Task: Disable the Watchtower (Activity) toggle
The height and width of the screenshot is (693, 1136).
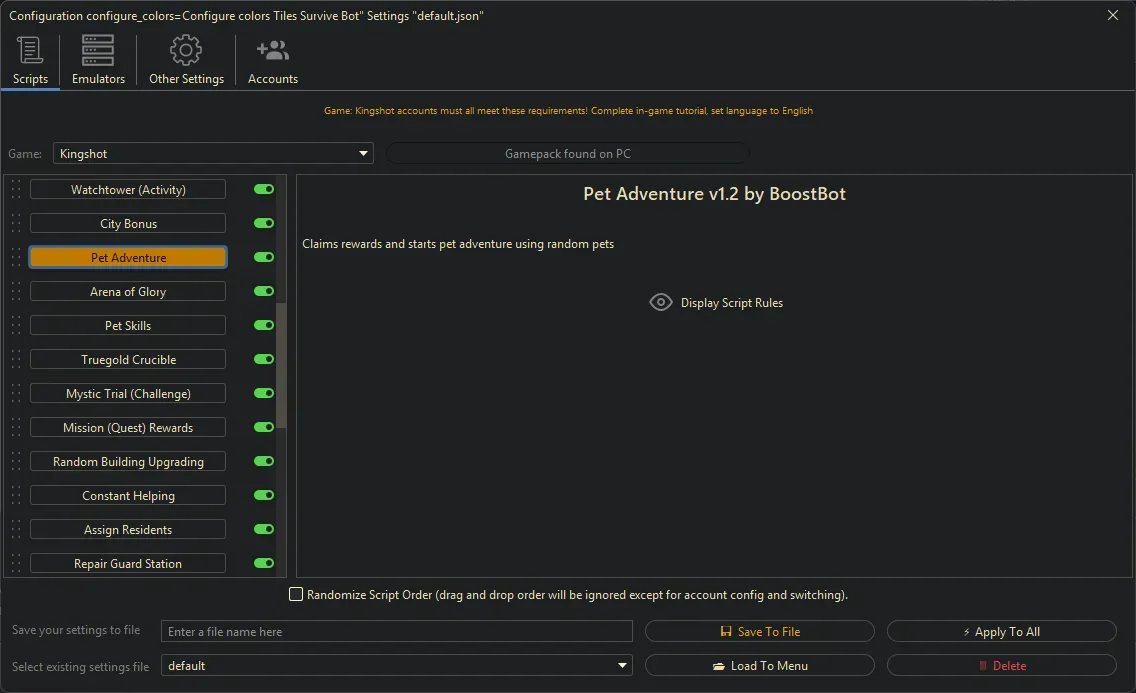Action: 264,190
